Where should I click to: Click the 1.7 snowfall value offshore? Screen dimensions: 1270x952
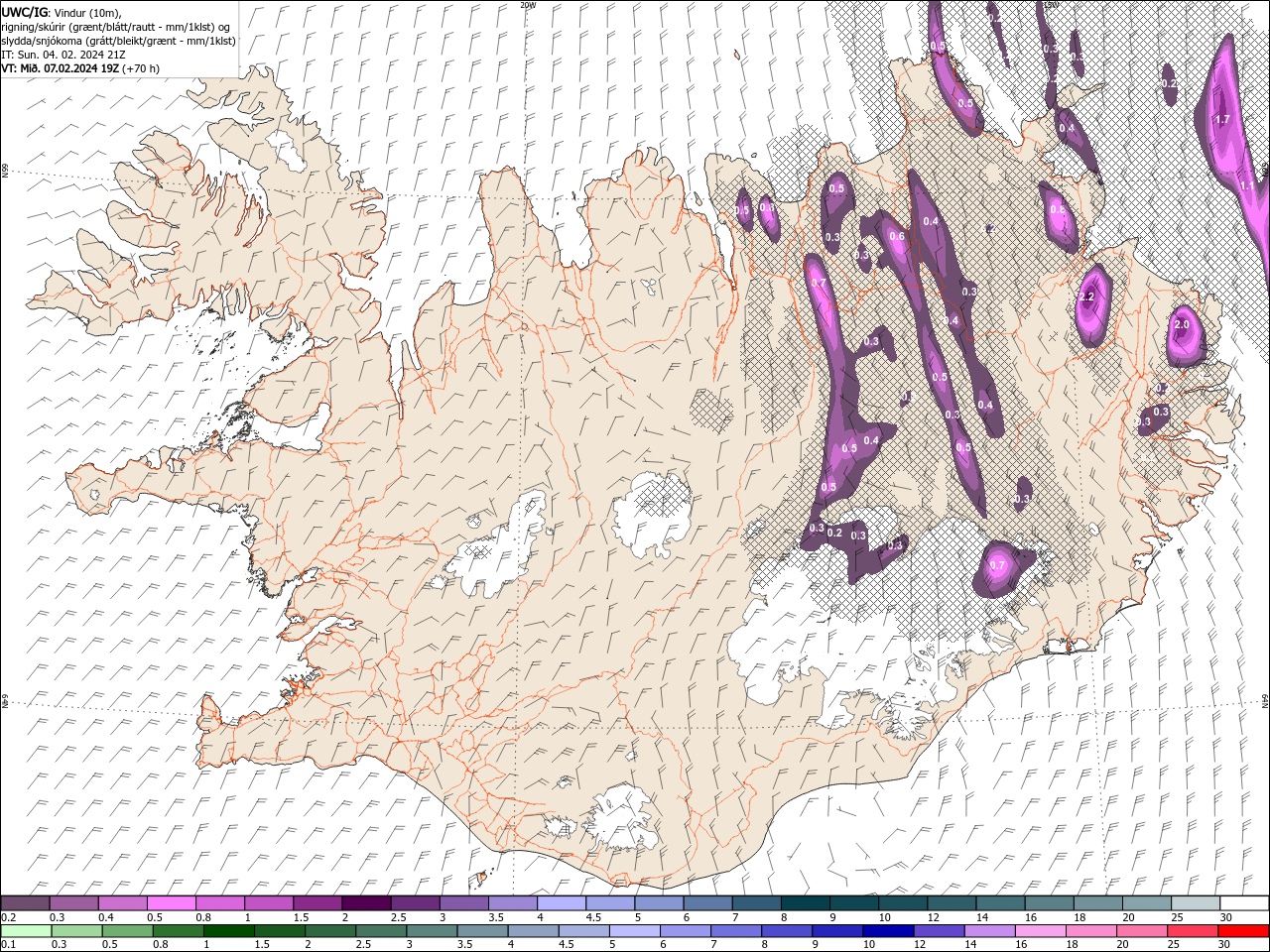(1222, 119)
